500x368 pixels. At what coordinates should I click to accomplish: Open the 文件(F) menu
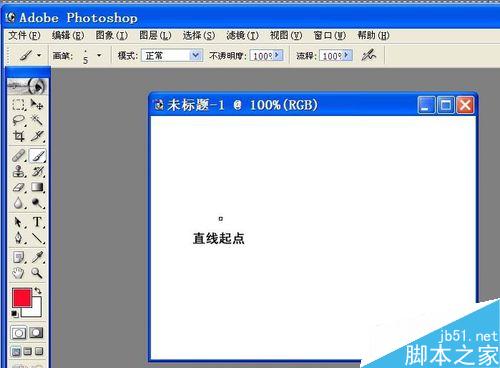click(x=24, y=35)
